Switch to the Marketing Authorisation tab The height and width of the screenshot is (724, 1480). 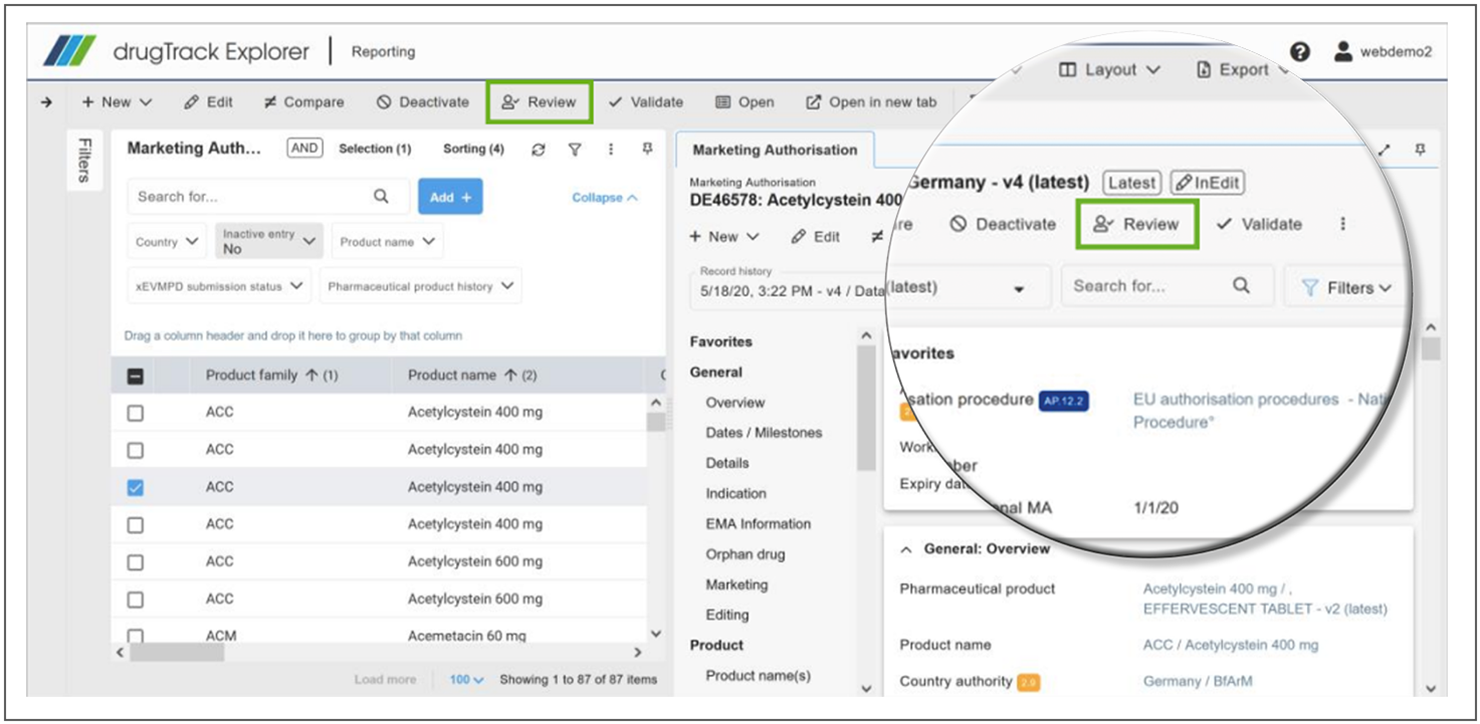(x=775, y=150)
